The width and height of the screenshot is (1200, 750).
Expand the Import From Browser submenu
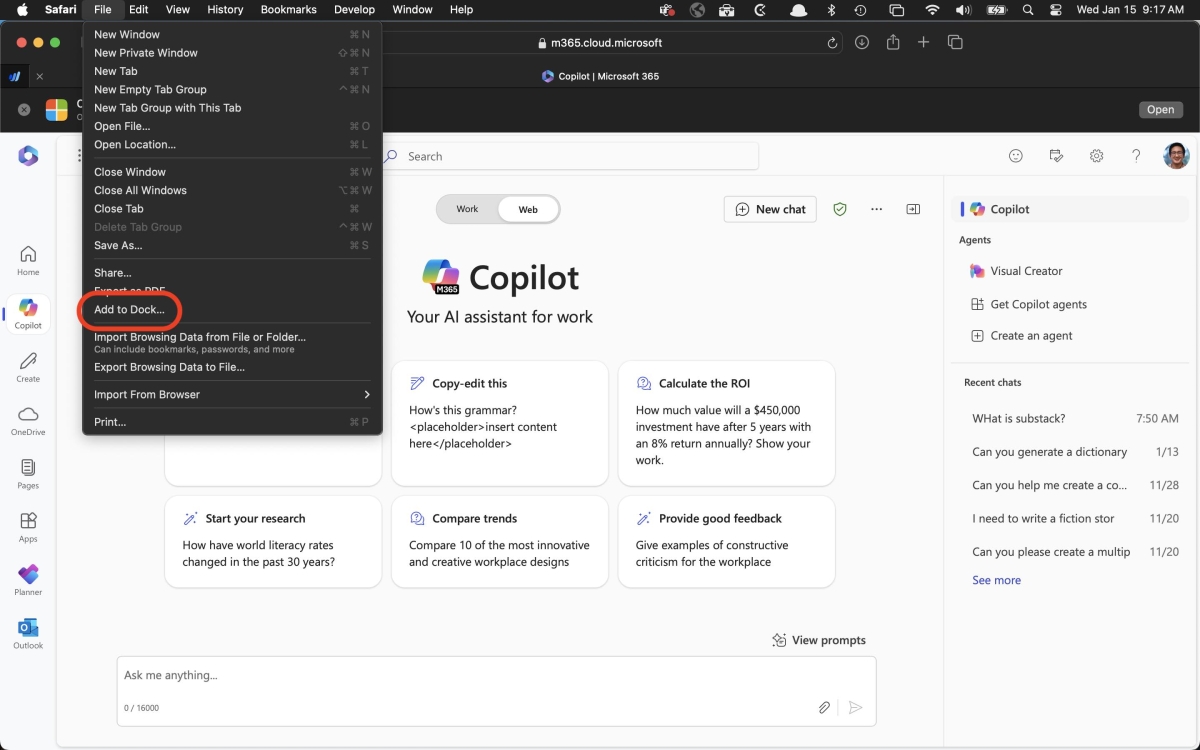[232, 395]
